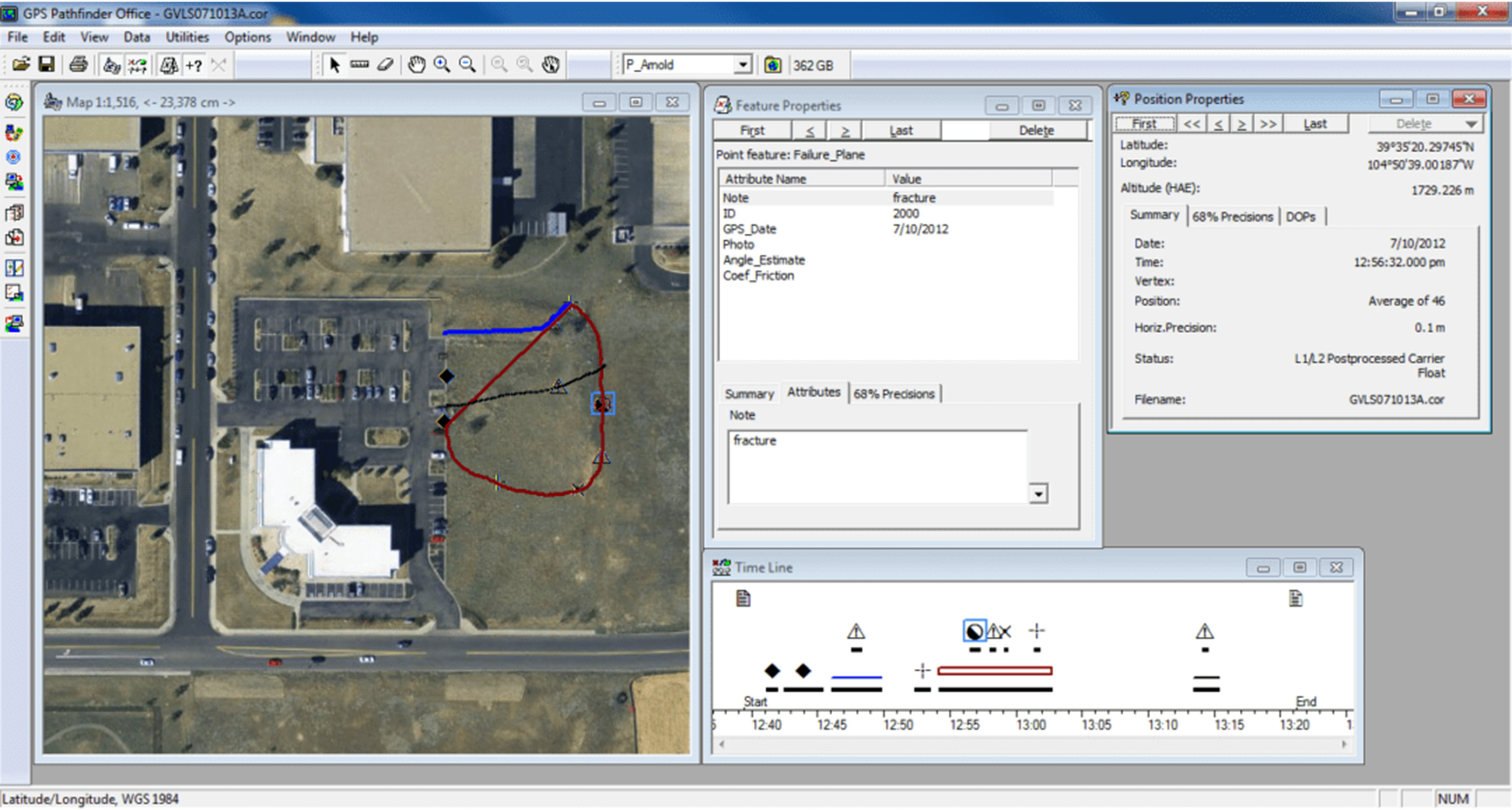Viewport: 1512px width, 810px height.
Task: Open the Delete dropdown in Position Properties
Action: click(x=1472, y=124)
